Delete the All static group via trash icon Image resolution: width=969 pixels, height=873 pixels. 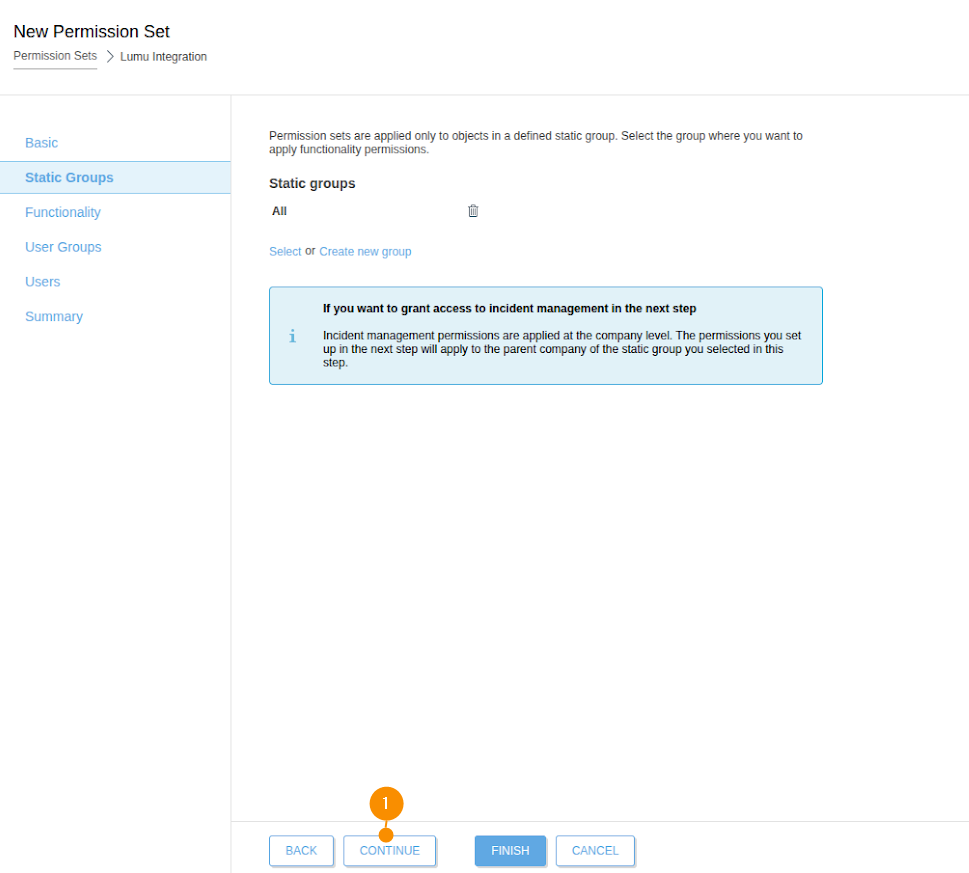coord(473,211)
